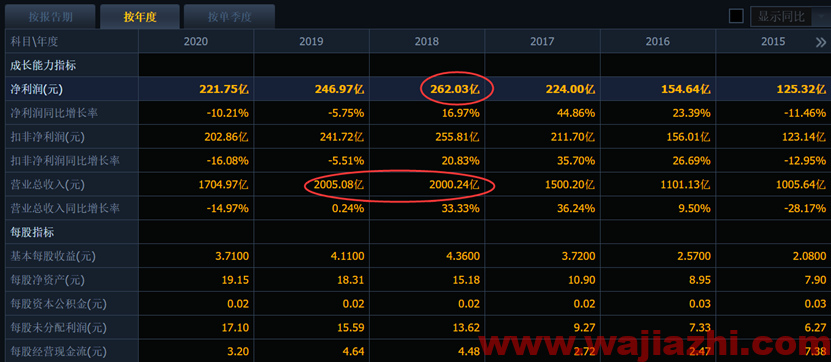Viewport: 831px width, 362px height.
Task: Click the 2018 column header
Action: click(x=427, y=41)
